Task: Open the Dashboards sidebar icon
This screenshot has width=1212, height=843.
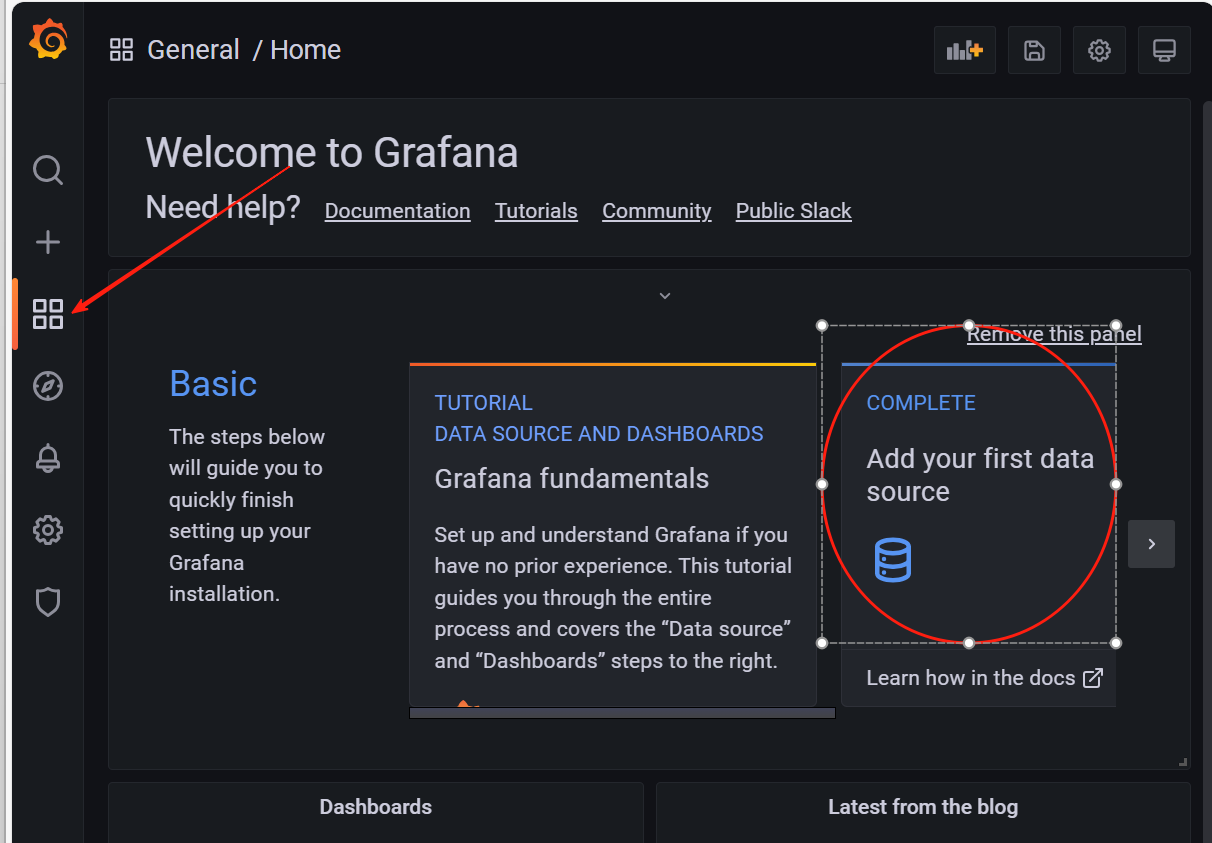Action: 48,314
